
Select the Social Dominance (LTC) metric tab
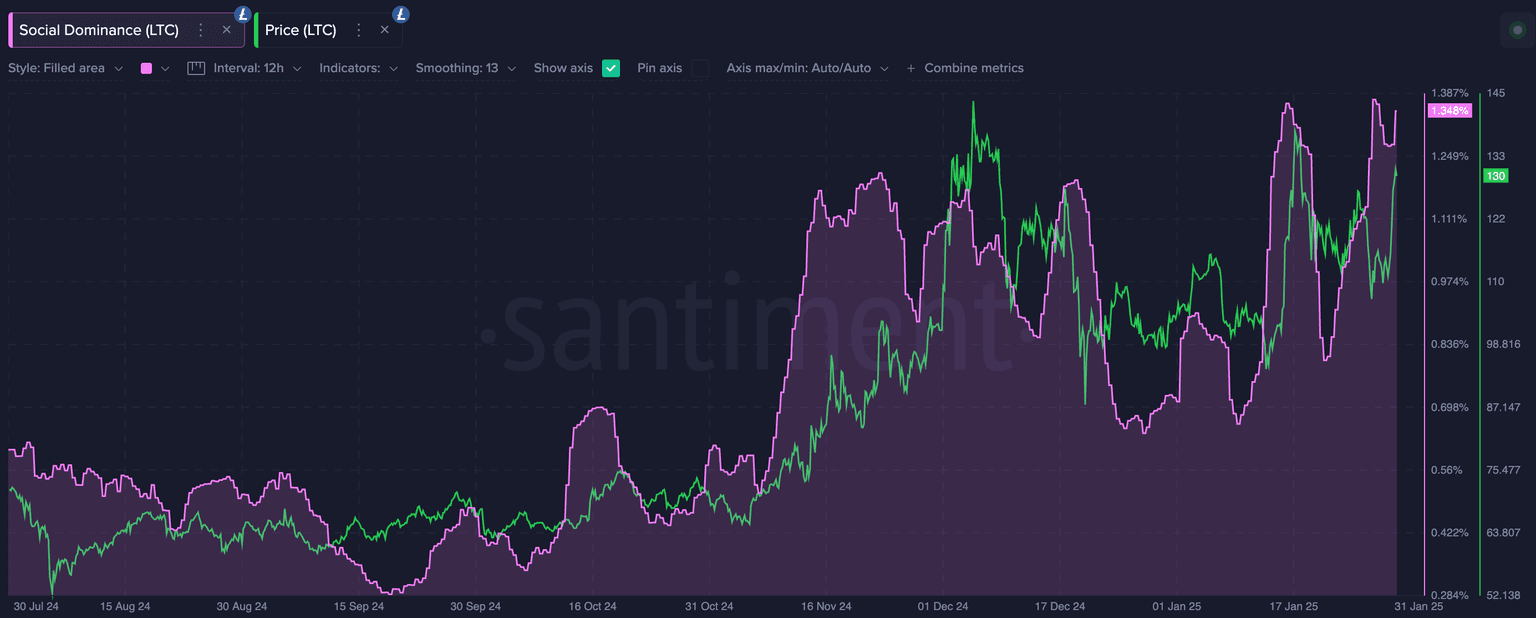pyautogui.click(x=98, y=30)
